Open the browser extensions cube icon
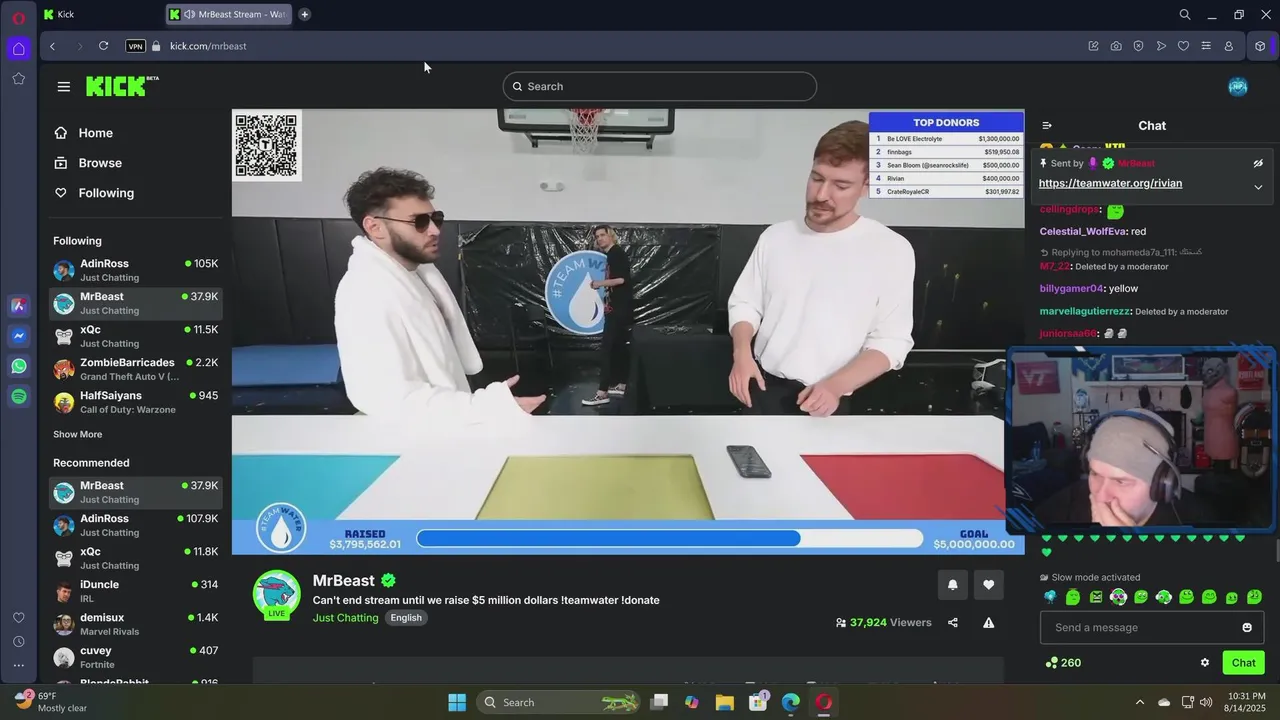This screenshot has width=1280, height=720. pos(1260,46)
